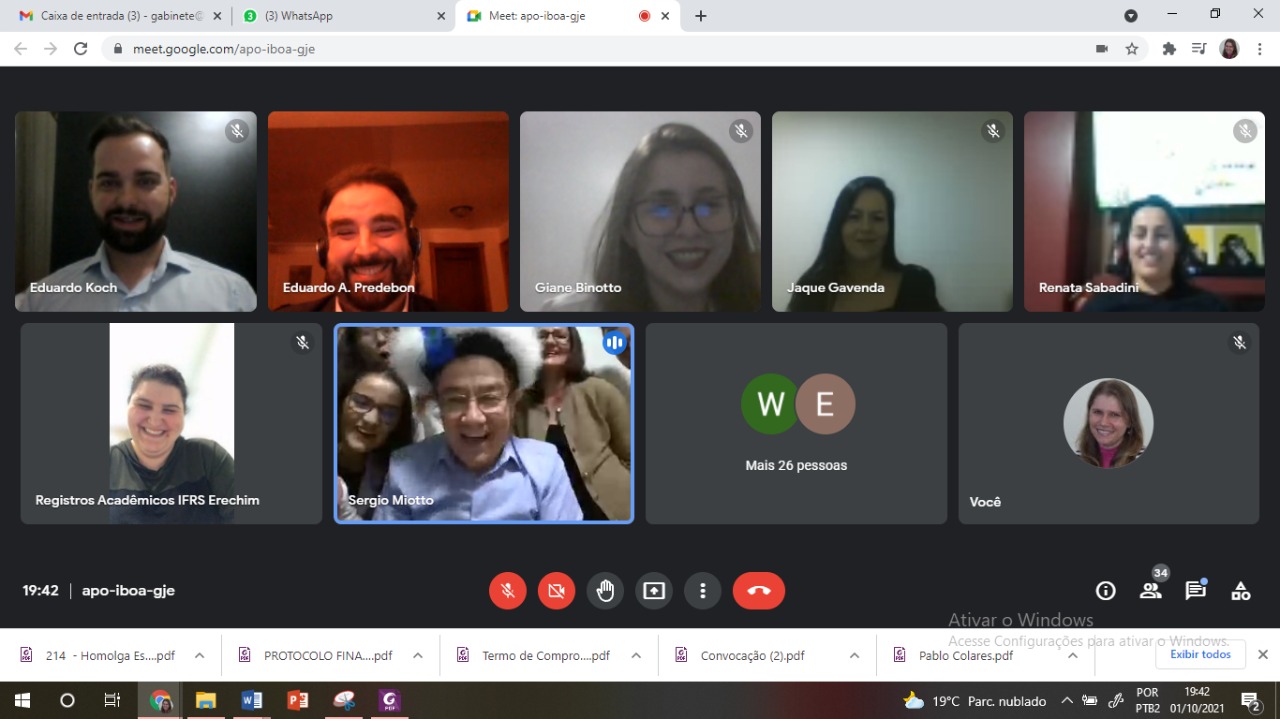Hang up the call
This screenshot has width=1280, height=719.
[x=758, y=591]
